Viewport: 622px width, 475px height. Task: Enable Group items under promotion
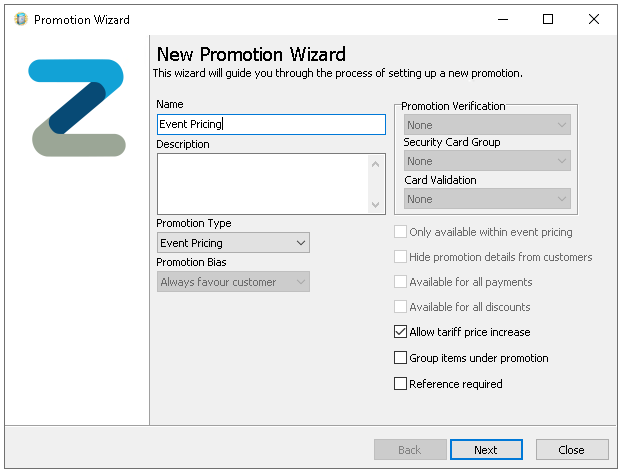(x=401, y=358)
